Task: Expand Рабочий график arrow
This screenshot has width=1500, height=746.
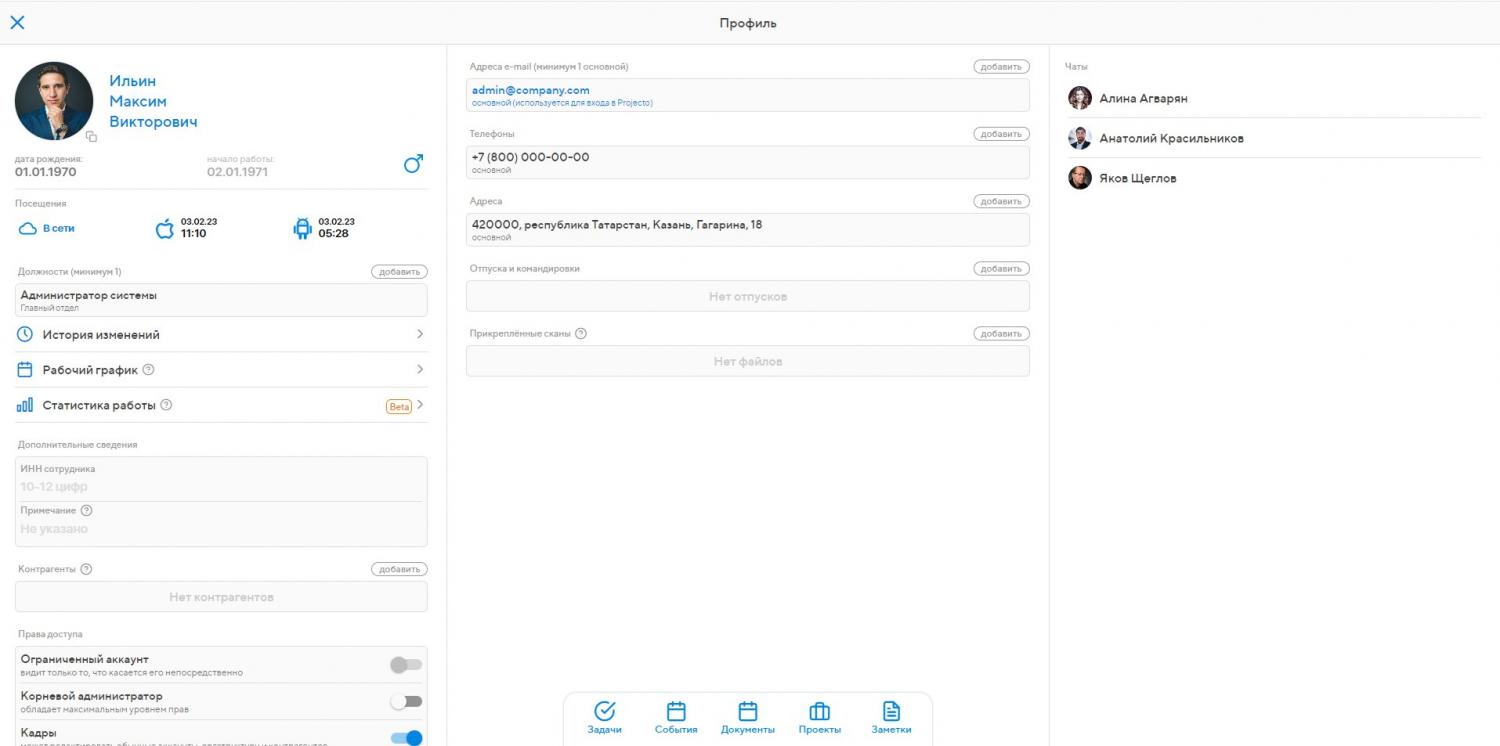Action: coord(420,370)
